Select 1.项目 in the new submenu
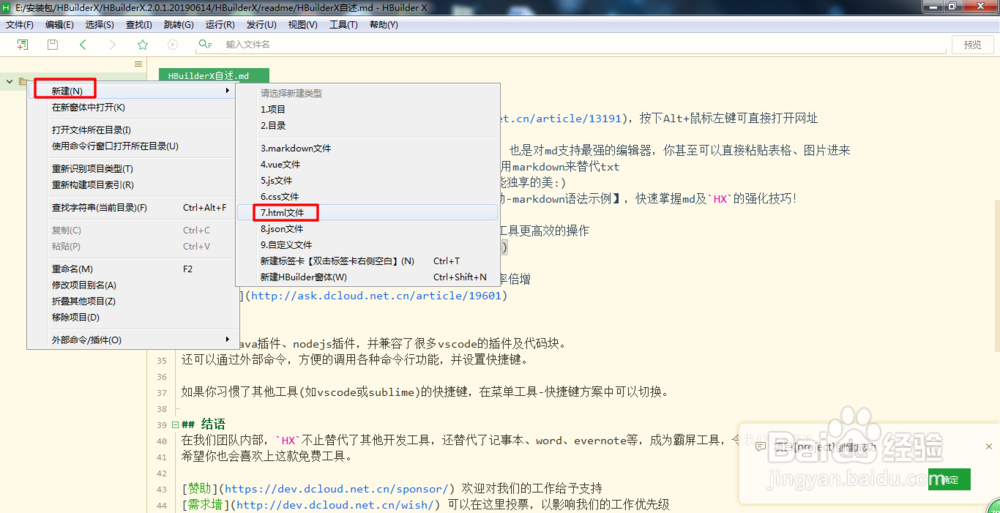Image resolution: width=1000 pixels, height=513 pixels. [x=367, y=109]
